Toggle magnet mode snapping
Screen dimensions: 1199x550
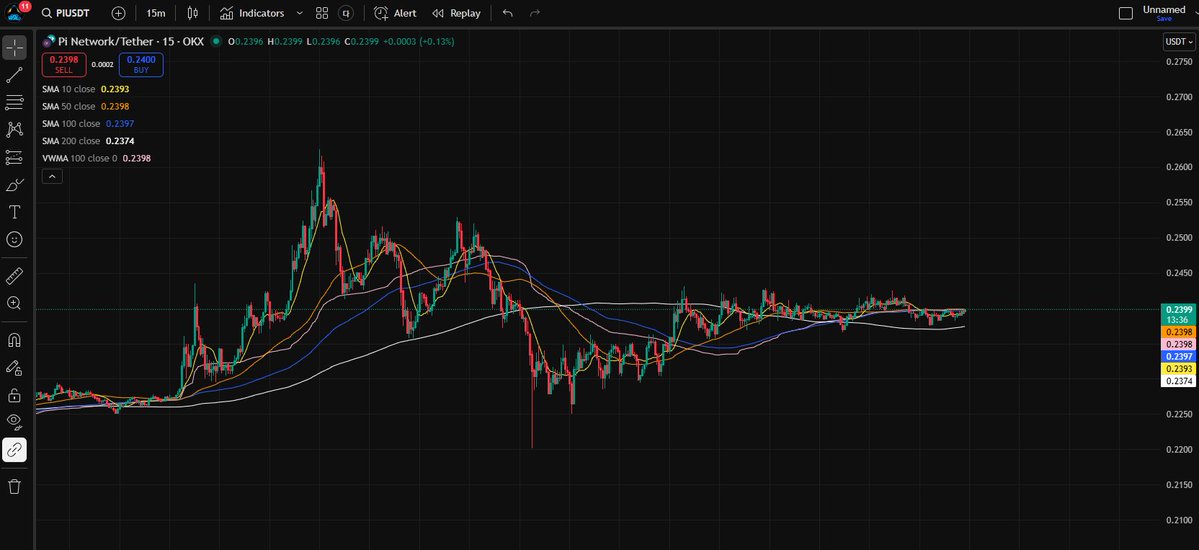15,340
